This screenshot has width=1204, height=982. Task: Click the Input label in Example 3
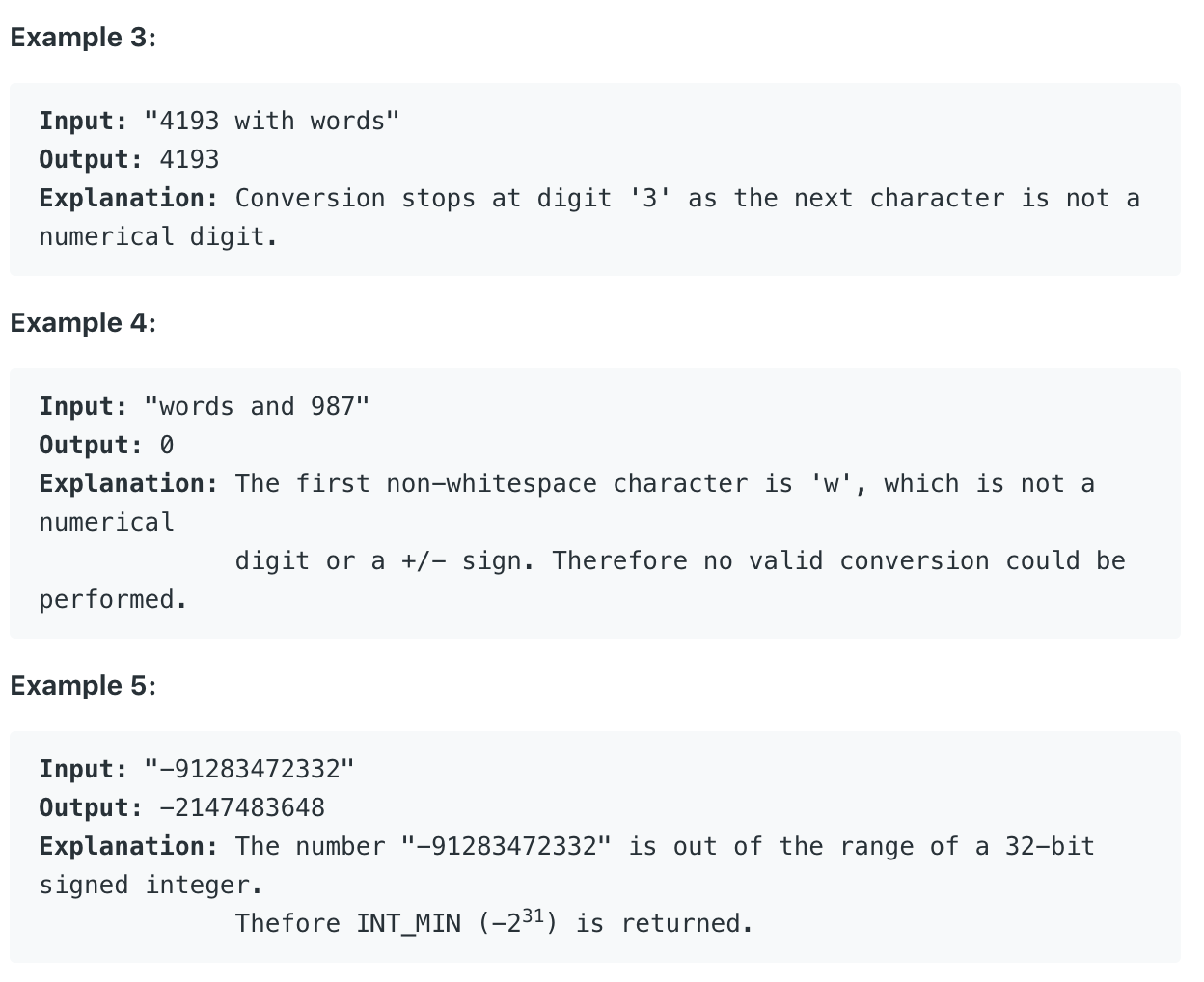pyautogui.click(x=83, y=122)
